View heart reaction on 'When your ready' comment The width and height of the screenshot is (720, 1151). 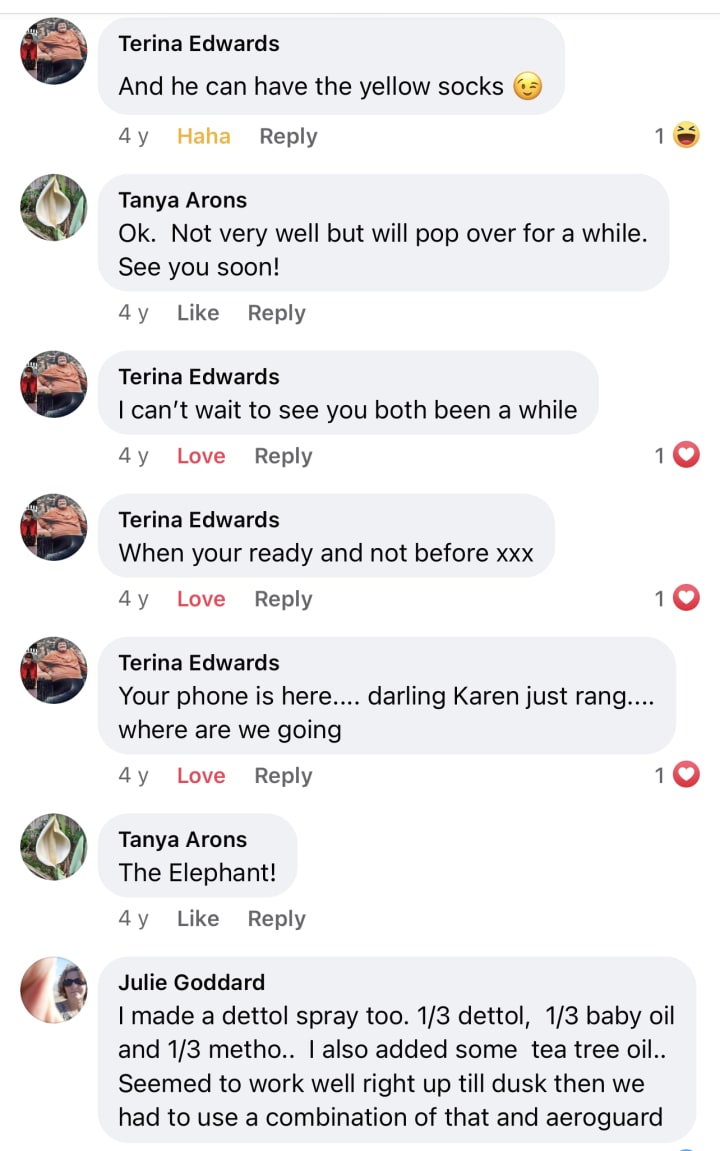pyautogui.click(x=686, y=598)
